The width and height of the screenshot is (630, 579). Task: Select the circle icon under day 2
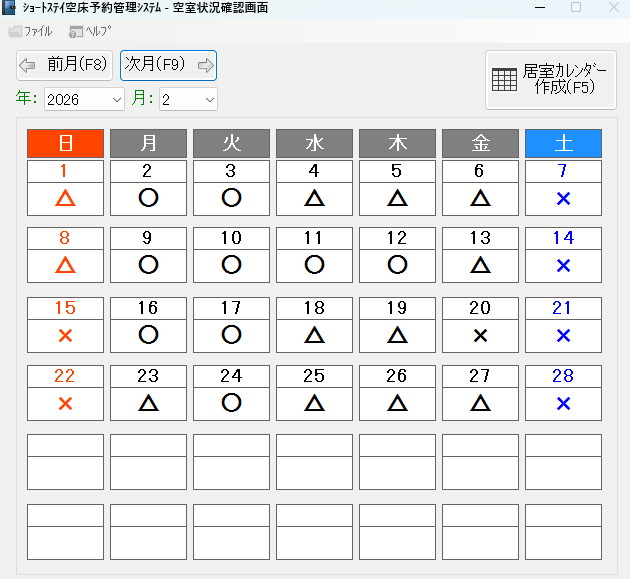click(x=148, y=198)
